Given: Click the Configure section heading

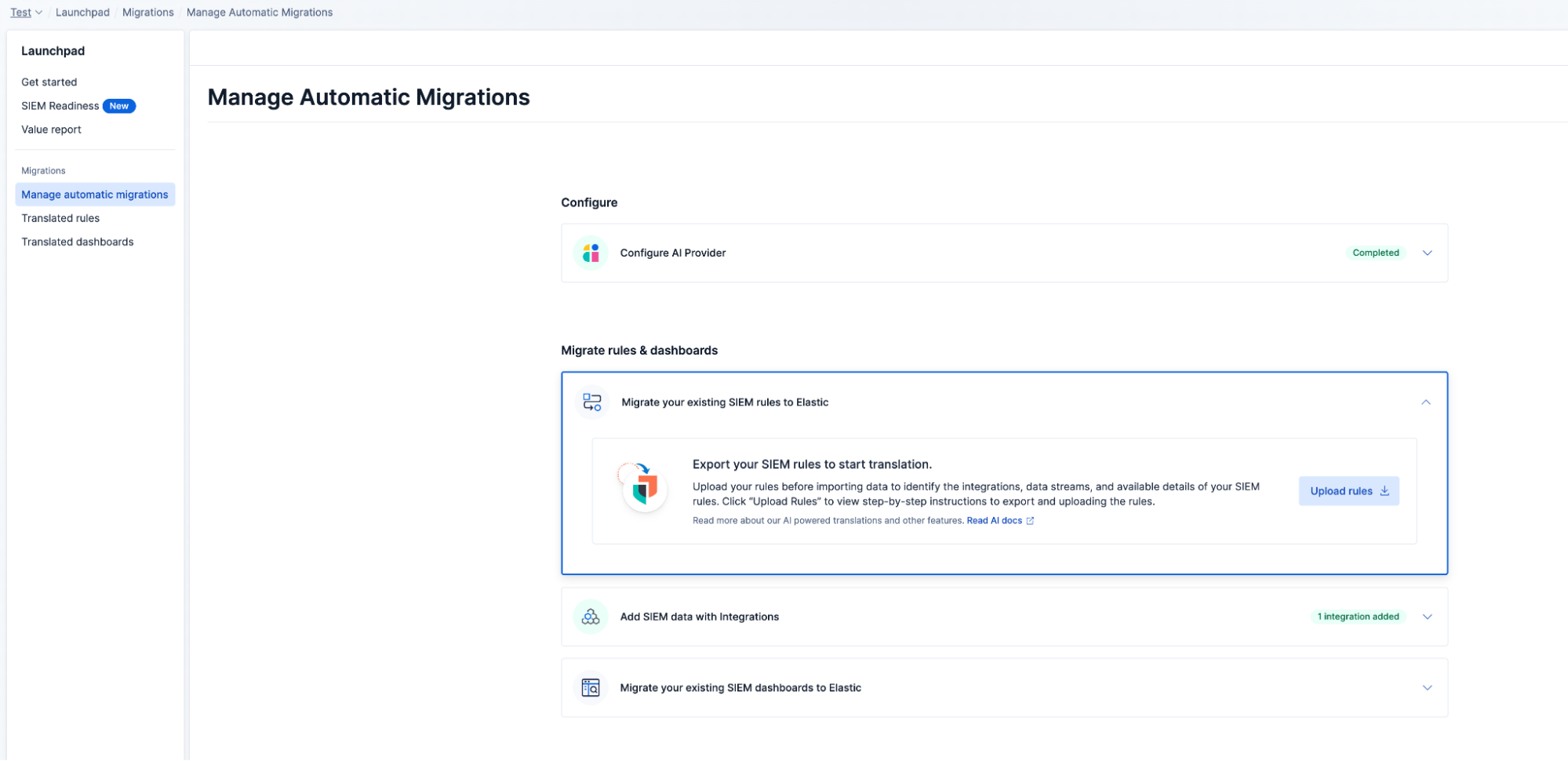Looking at the screenshot, I should point(589,202).
